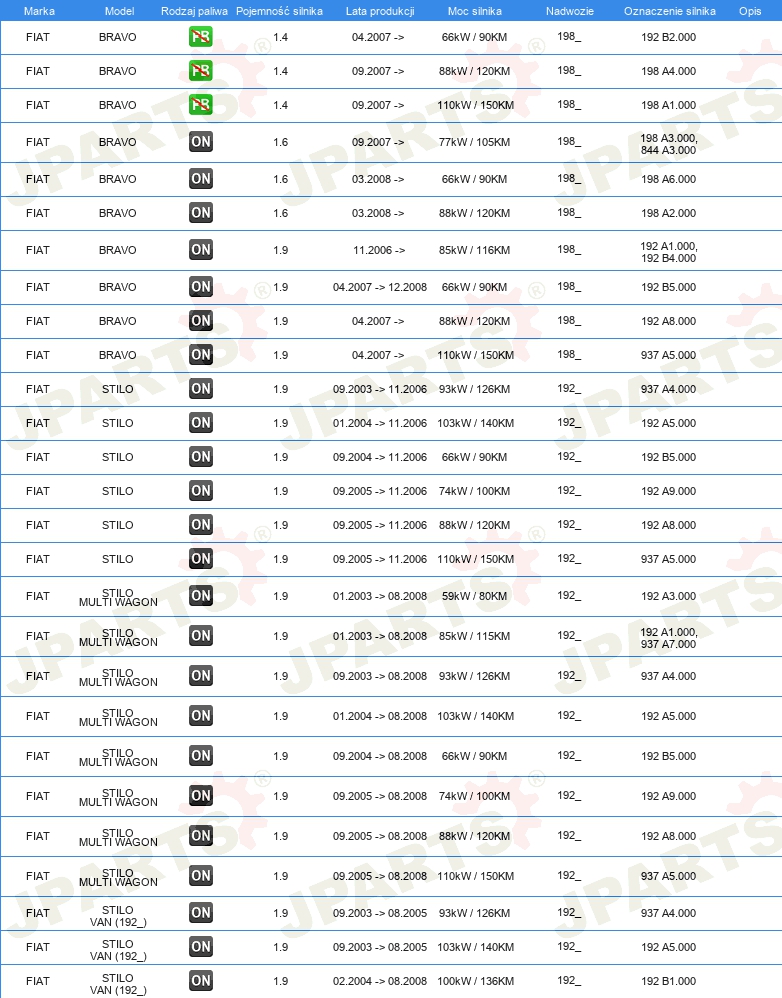Select engine code 198 A2.000
This screenshot has height=998, width=782.
coord(668,213)
